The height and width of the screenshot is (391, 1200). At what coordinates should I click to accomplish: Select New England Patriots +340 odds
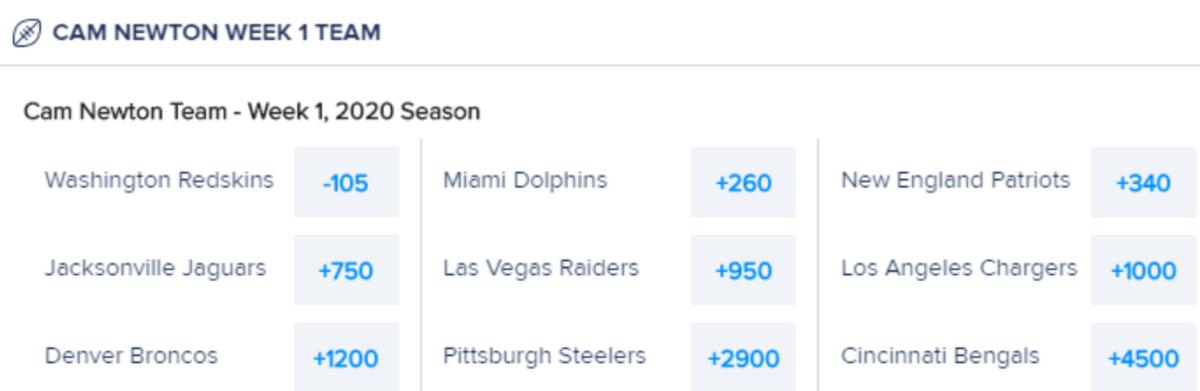click(x=1143, y=183)
